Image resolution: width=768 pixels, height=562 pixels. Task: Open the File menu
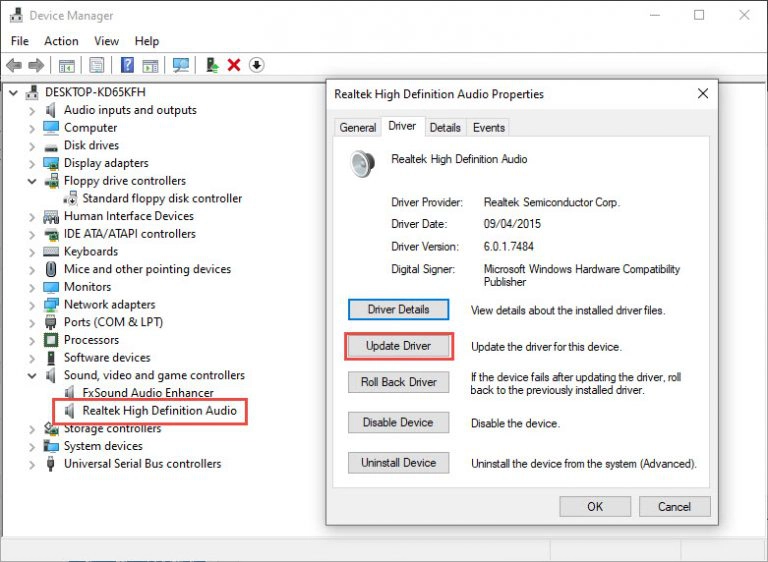(20, 41)
